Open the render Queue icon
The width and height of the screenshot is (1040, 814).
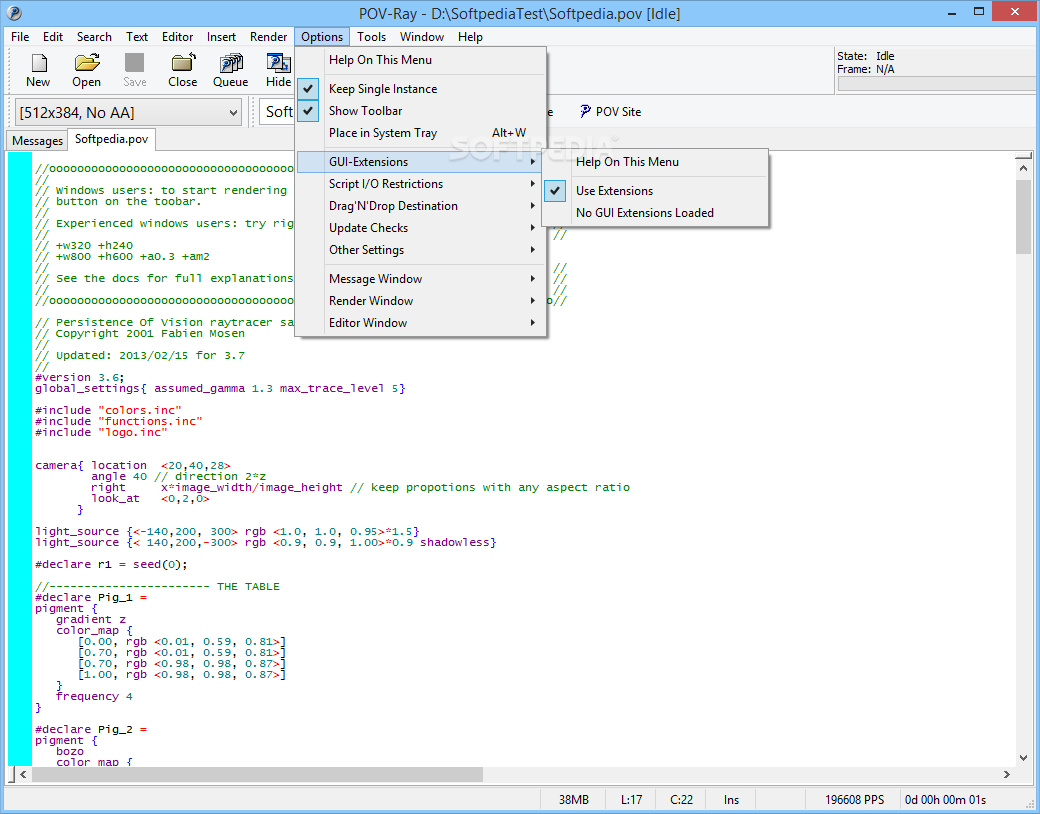(x=230, y=69)
